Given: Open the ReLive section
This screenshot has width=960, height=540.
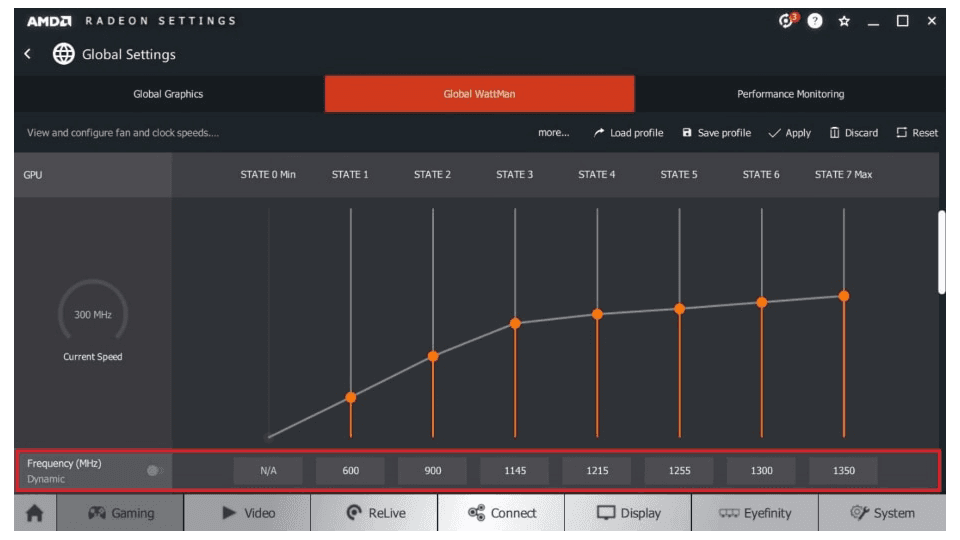Looking at the screenshot, I should click(x=375, y=512).
